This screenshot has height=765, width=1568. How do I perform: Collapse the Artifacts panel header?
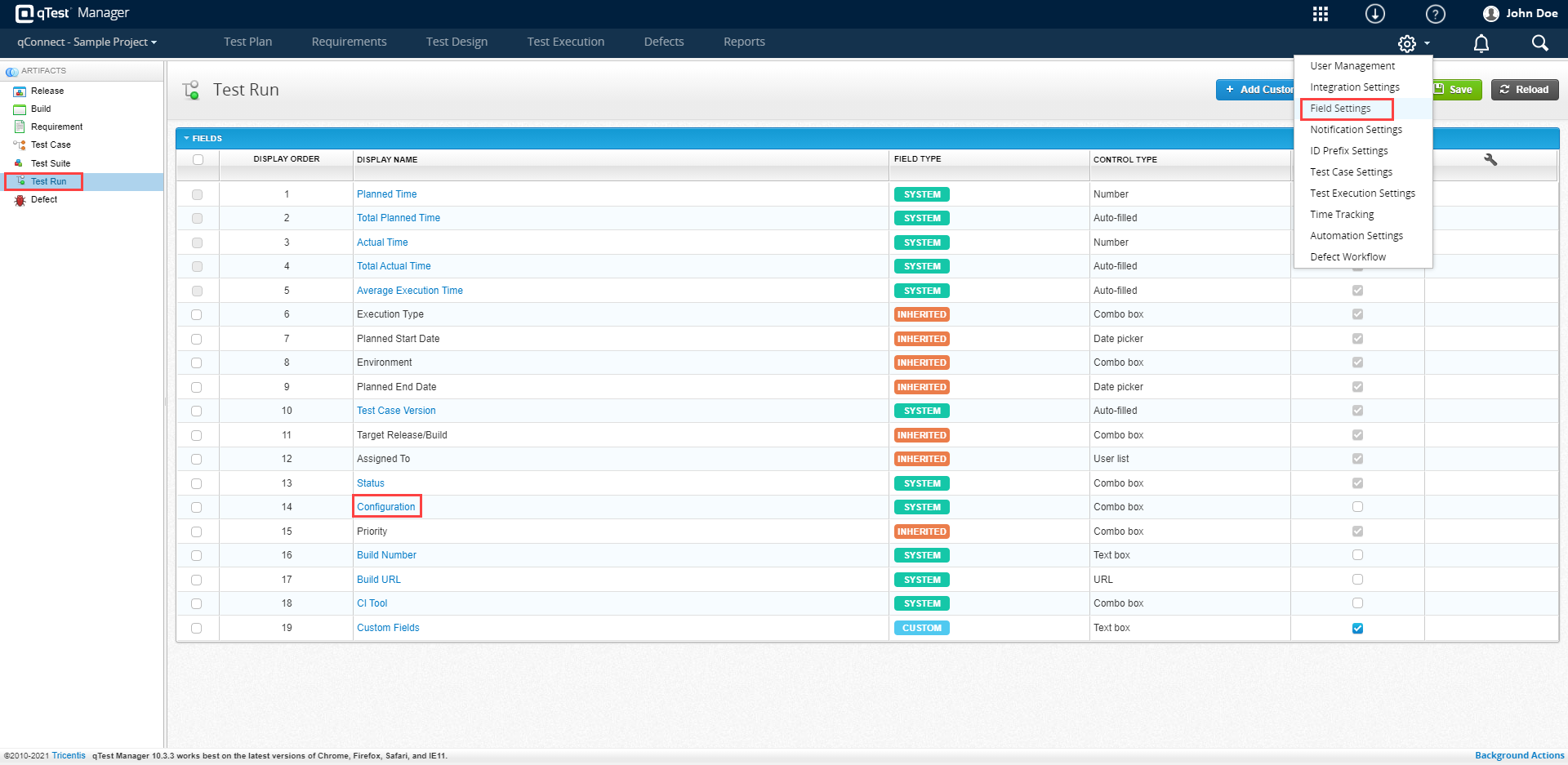coord(42,71)
